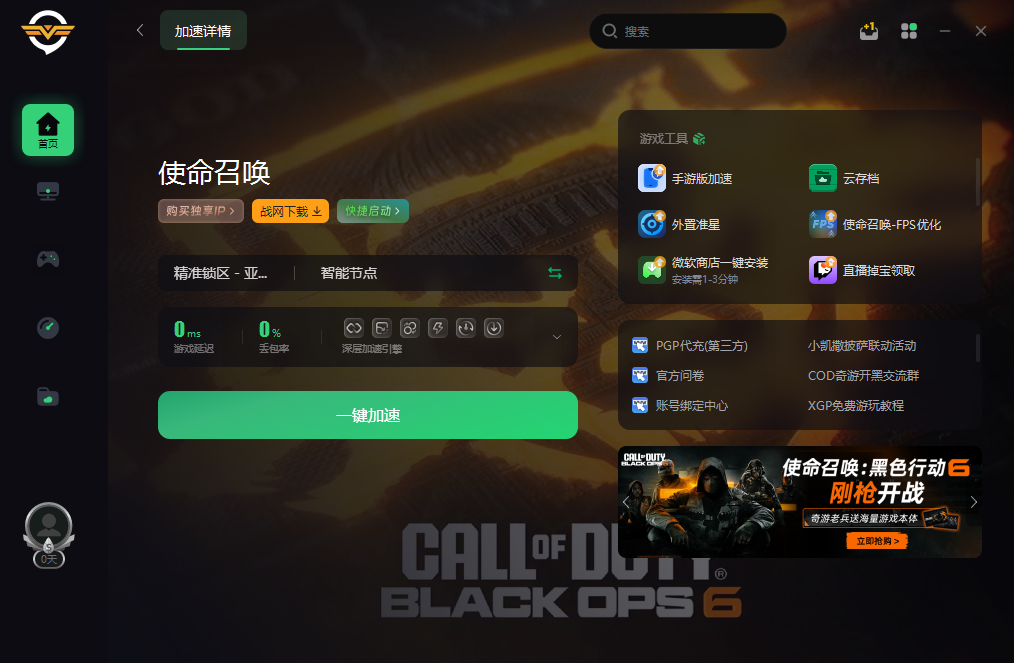
Task: Close the accelerator window
Action: coord(981,30)
